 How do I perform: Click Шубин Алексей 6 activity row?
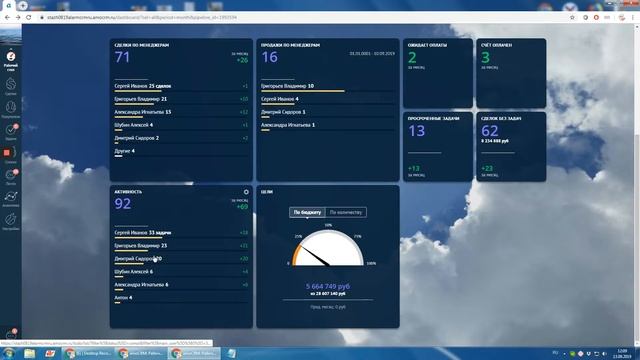tap(181, 273)
